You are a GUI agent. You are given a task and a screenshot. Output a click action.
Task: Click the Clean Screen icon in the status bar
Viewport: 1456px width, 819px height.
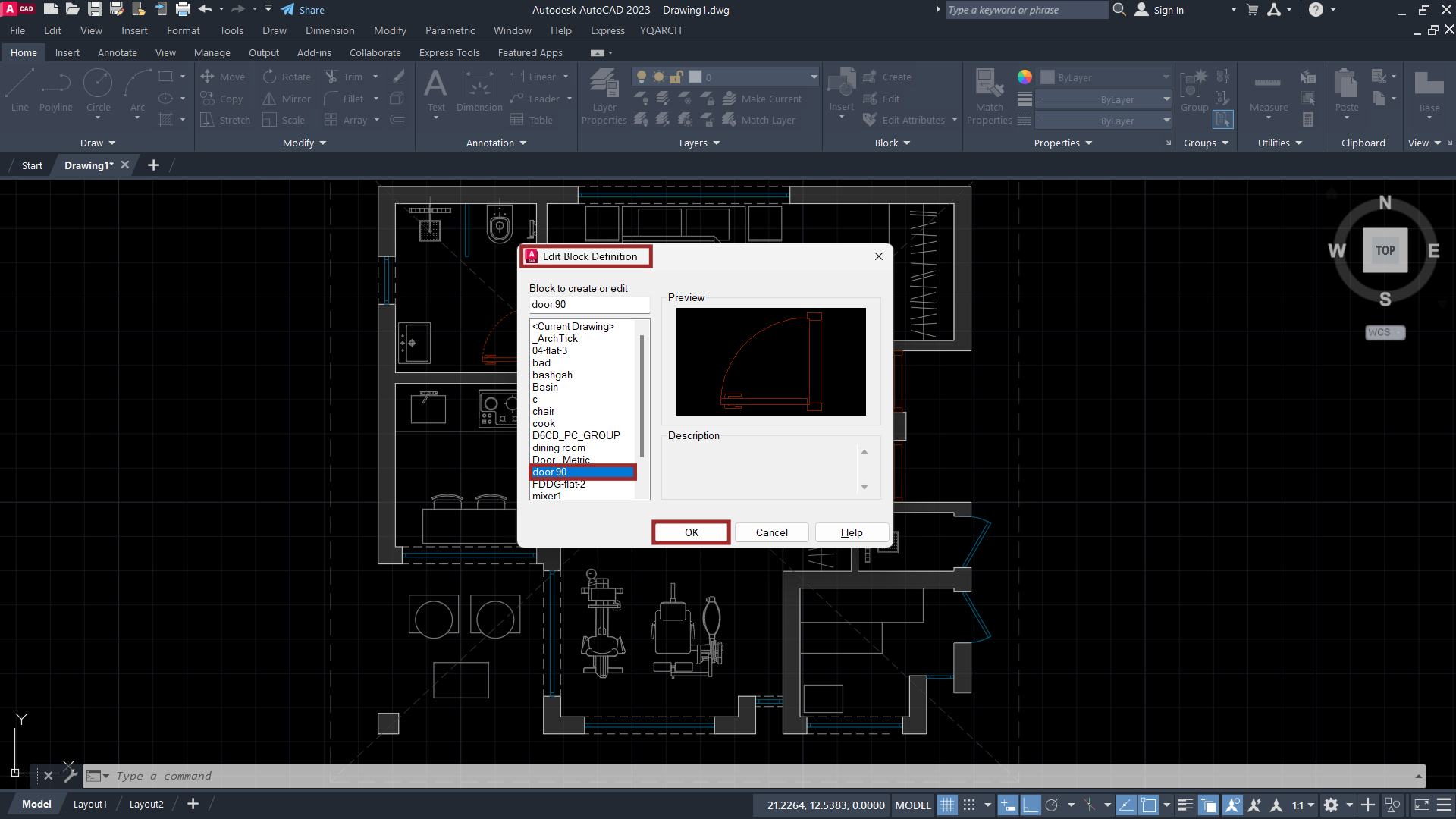click(1422, 805)
